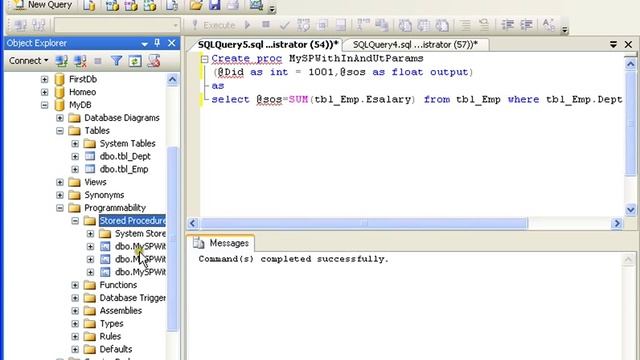Screen dimensions: 640x360
Task: Expand the FirstDb database node
Action: [44, 79]
